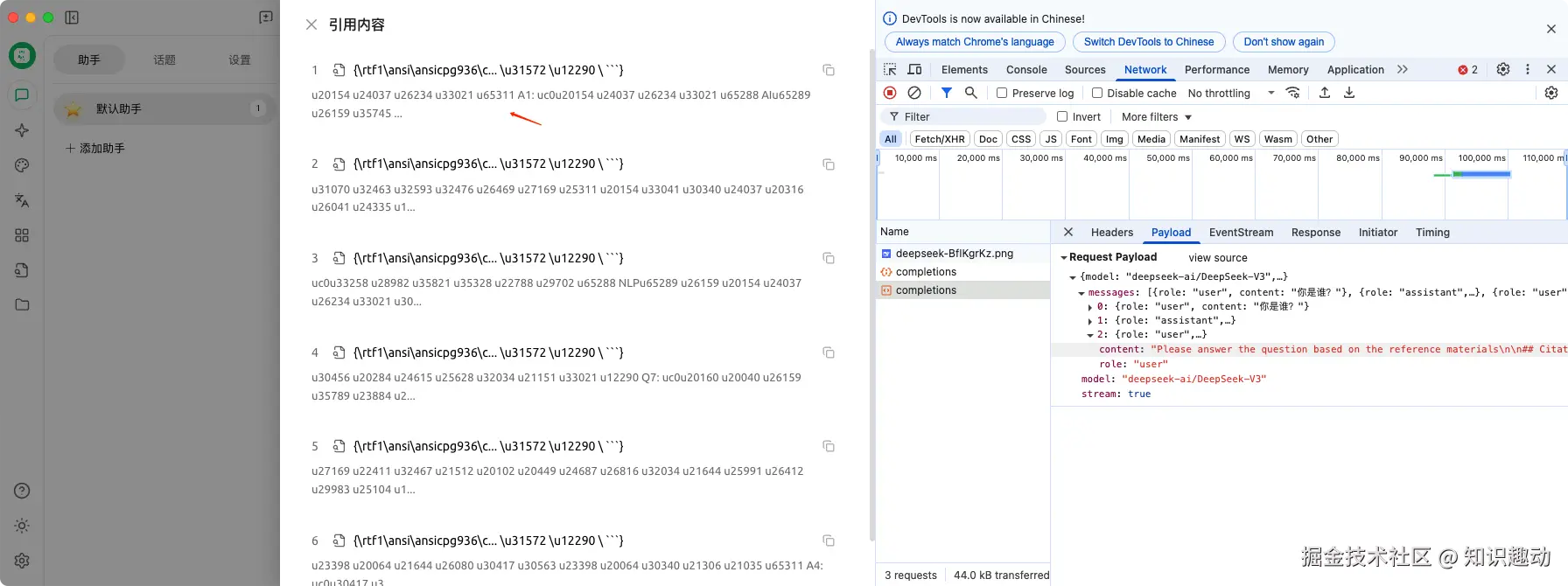Copy citation 2 content
1568x586 pixels.
tap(829, 164)
